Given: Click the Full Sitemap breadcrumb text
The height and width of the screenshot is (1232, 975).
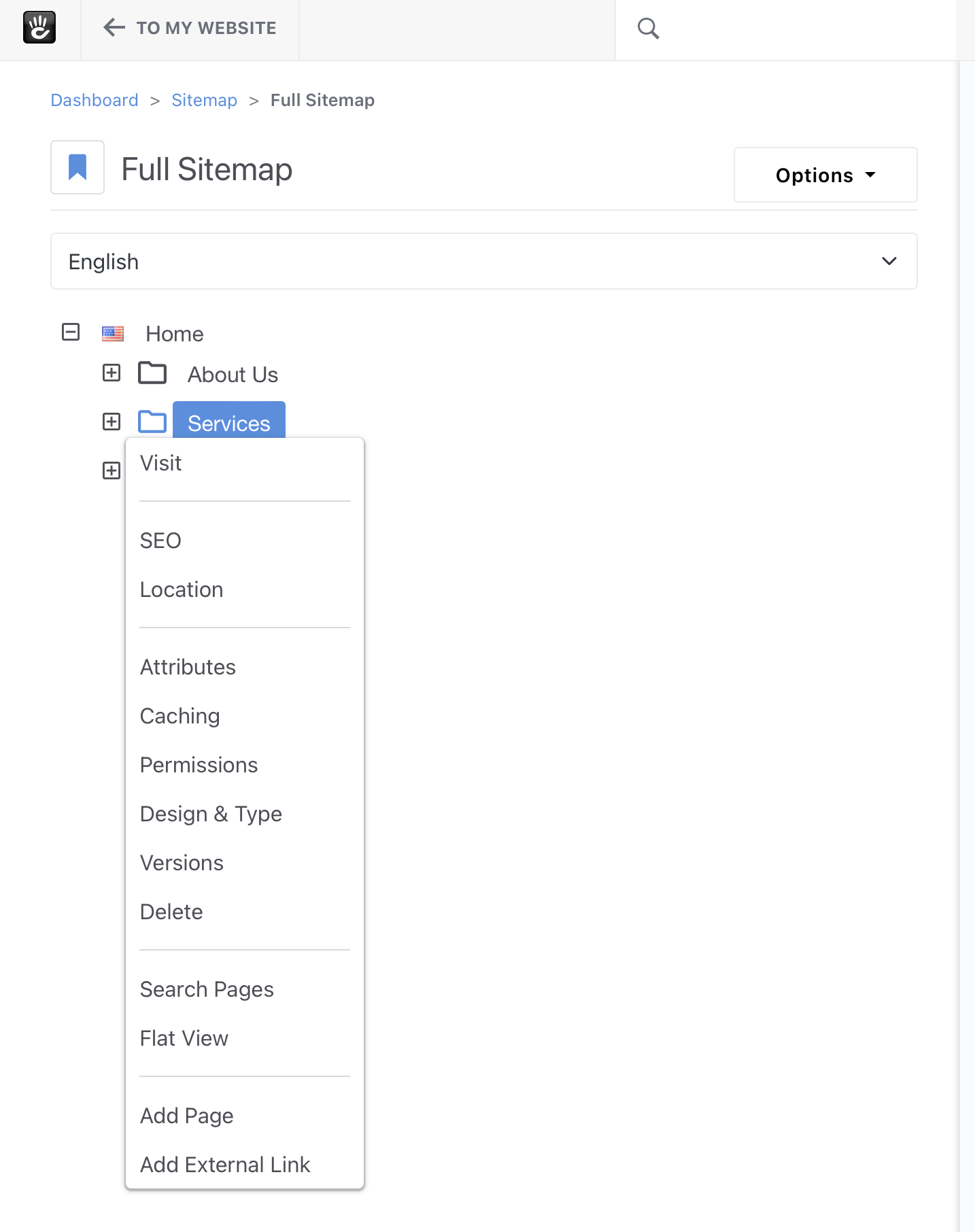Looking at the screenshot, I should pyautogui.click(x=322, y=100).
